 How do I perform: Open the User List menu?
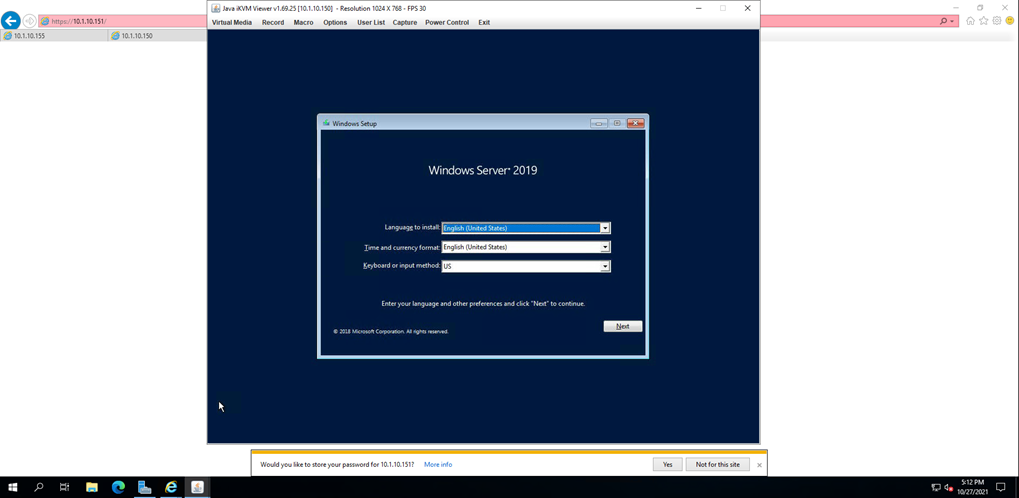[371, 22]
